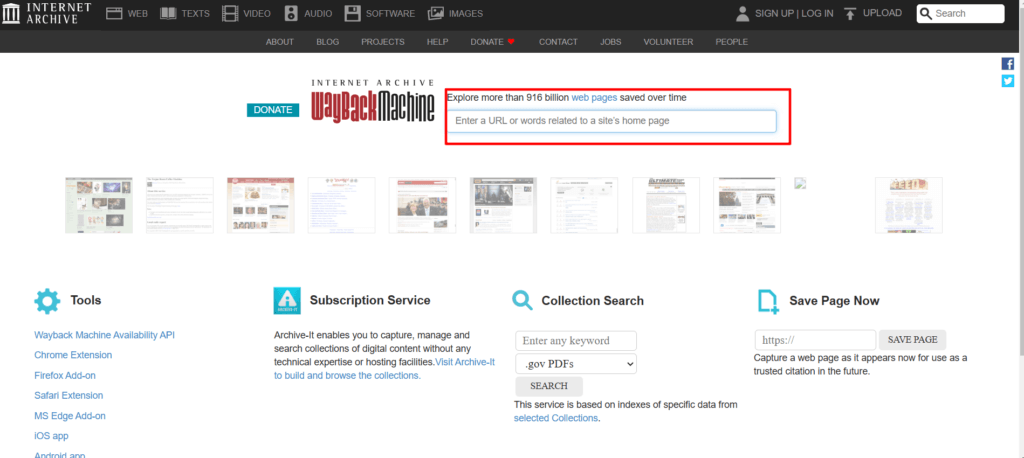Open the PROJECTS menu item
This screenshot has width=1024, height=458.
click(x=383, y=42)
